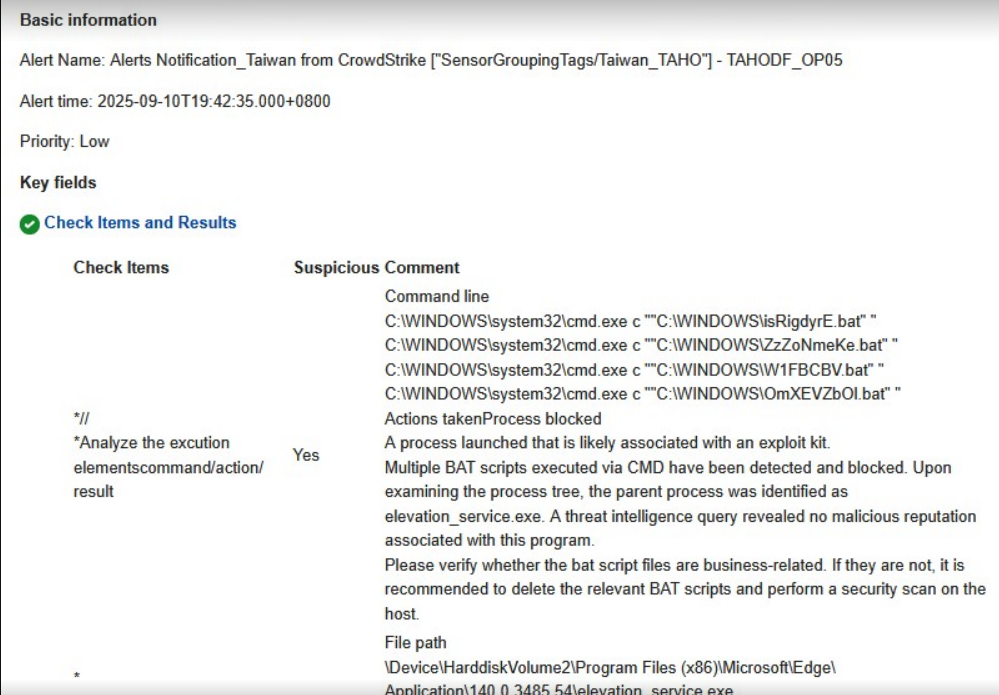
Task: Click the Comment column header
Action: pyautogui.click(x=422, y=268)
